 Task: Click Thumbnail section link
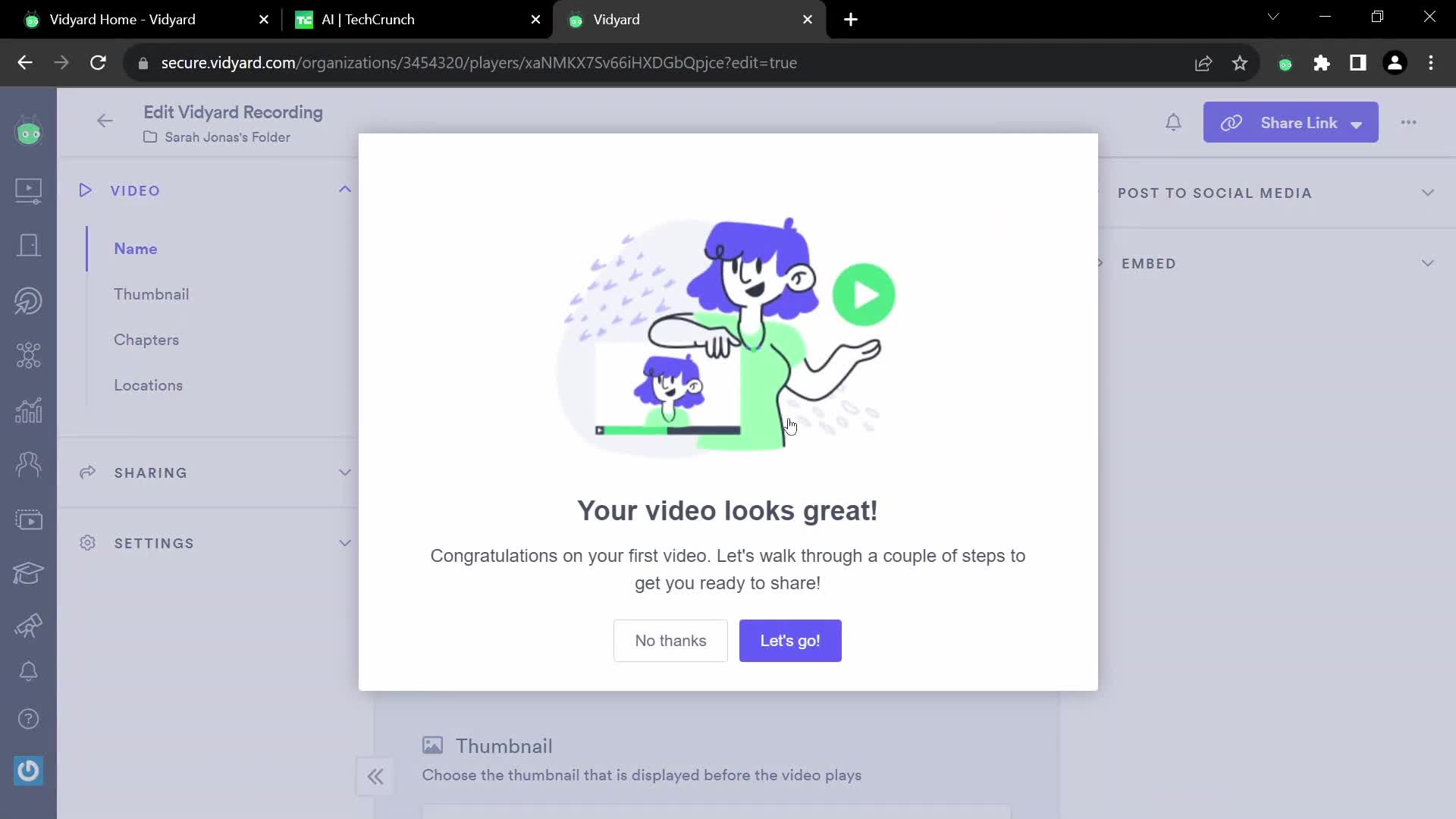click(x=151, y=294)
